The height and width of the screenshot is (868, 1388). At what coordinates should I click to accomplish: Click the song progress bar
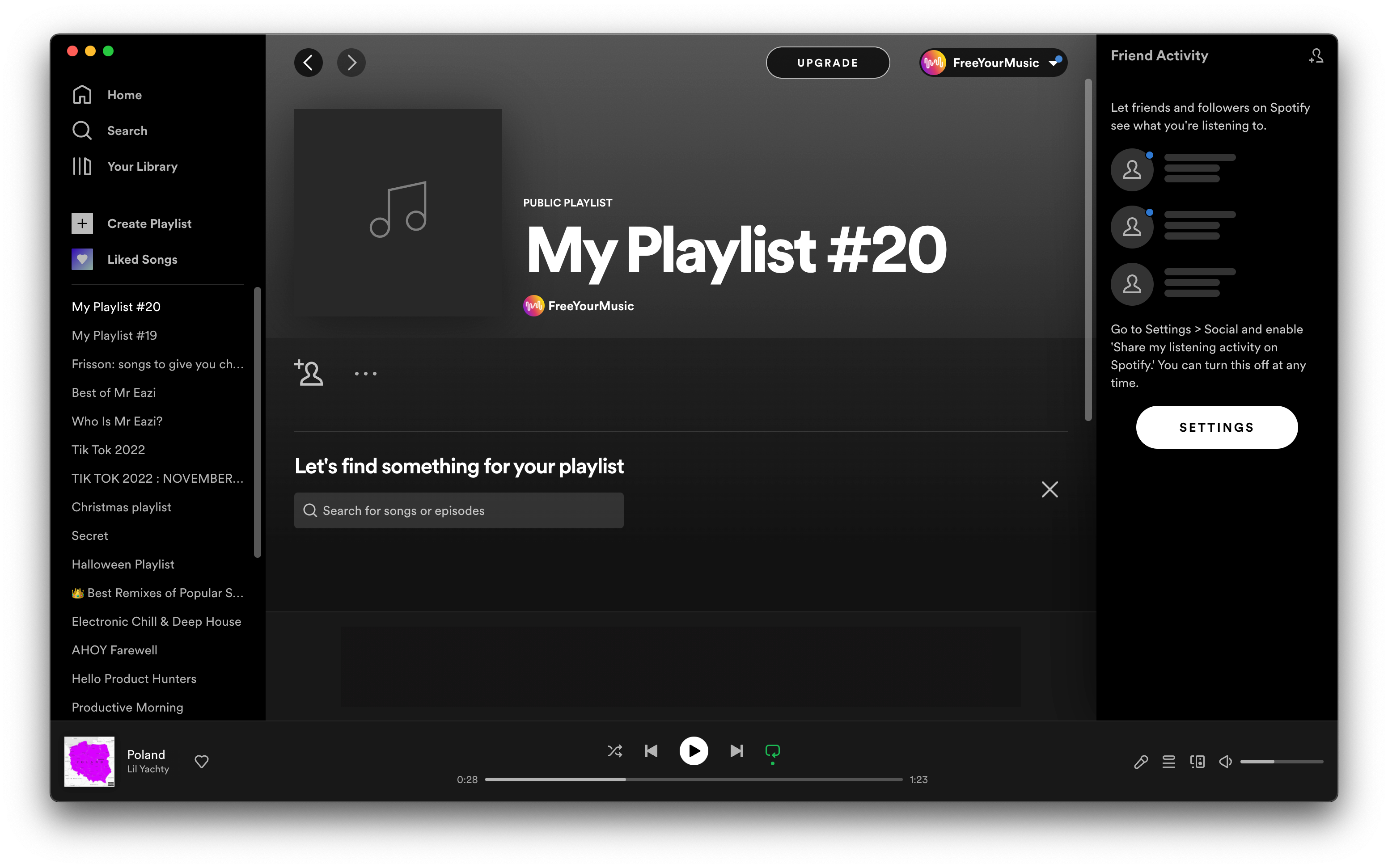[x=694, y=780]
